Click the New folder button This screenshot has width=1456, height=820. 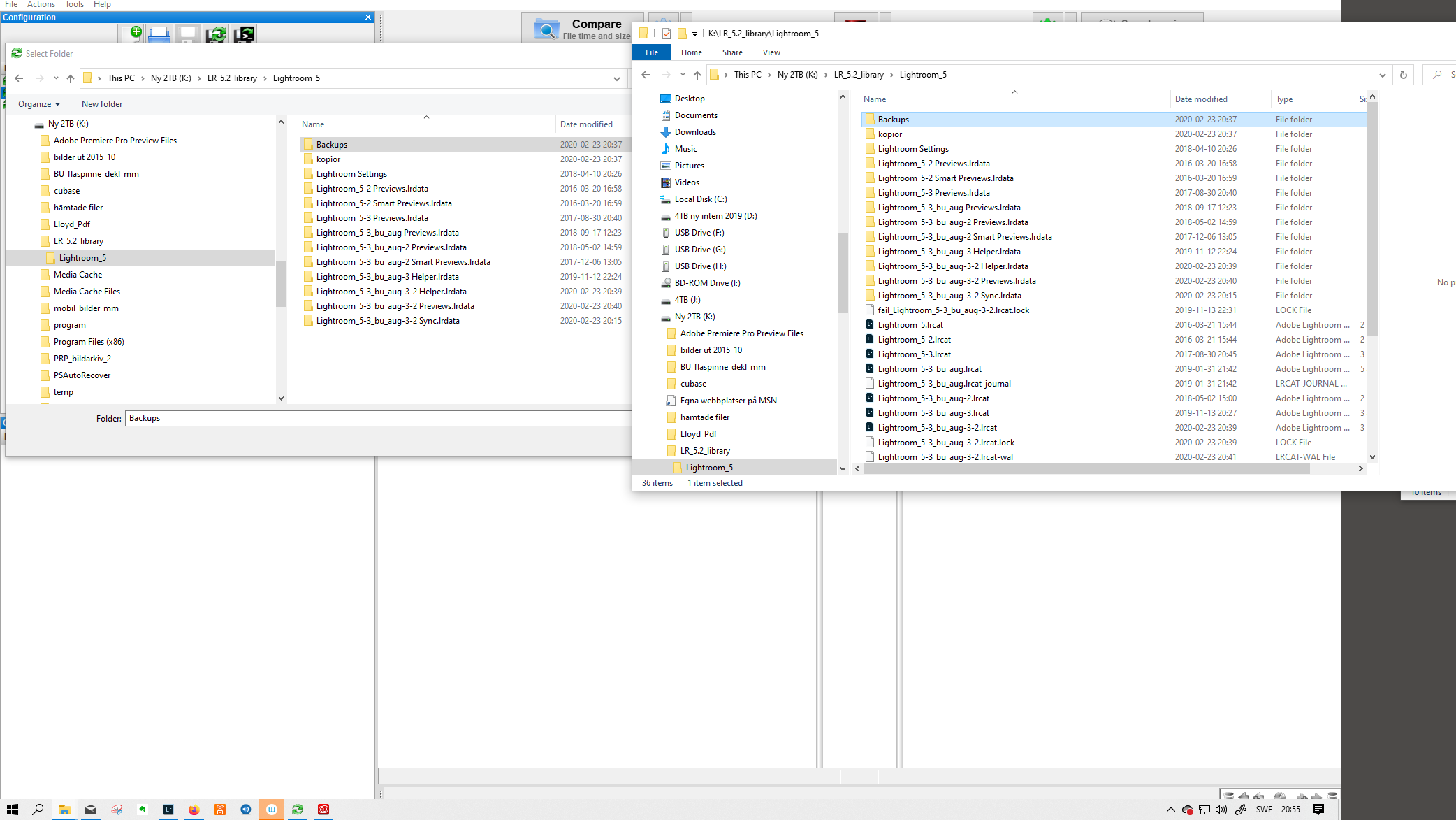pos(102,104)
